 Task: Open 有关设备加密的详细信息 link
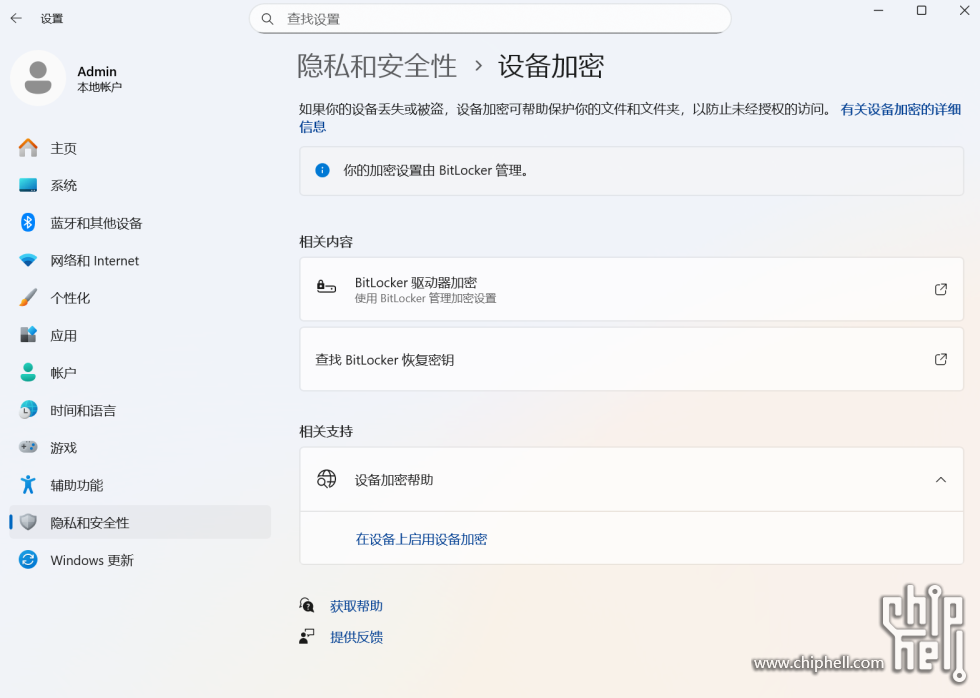[x=900, y=109]
